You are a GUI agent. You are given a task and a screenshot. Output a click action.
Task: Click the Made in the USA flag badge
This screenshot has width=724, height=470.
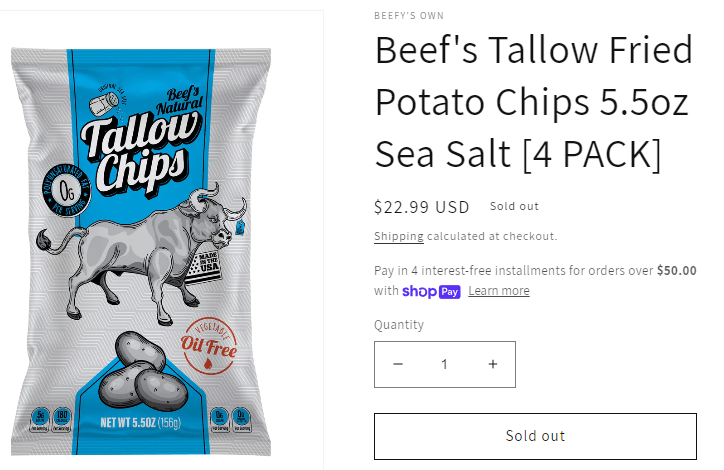pyautogui.click(x=204, y=266)
